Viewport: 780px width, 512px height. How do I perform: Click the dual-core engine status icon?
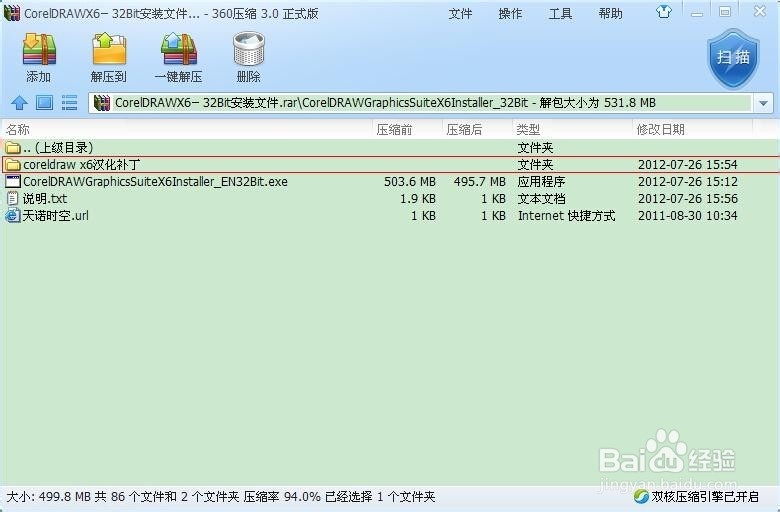click(641, 497)
